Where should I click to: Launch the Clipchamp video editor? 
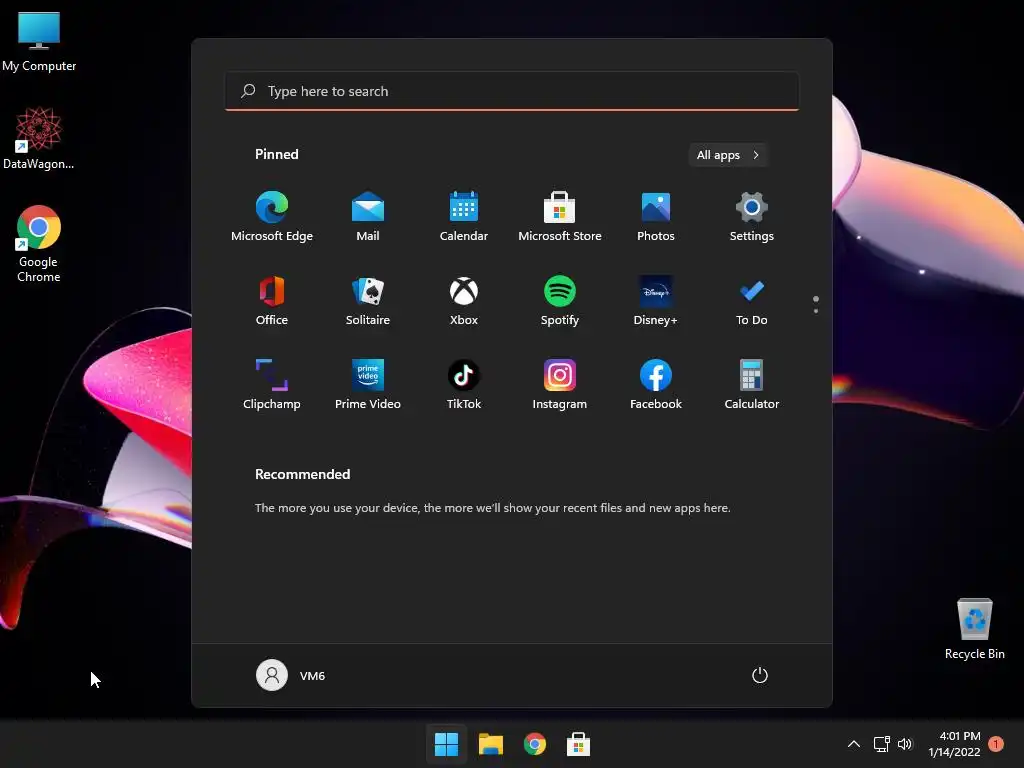point(272,385)
